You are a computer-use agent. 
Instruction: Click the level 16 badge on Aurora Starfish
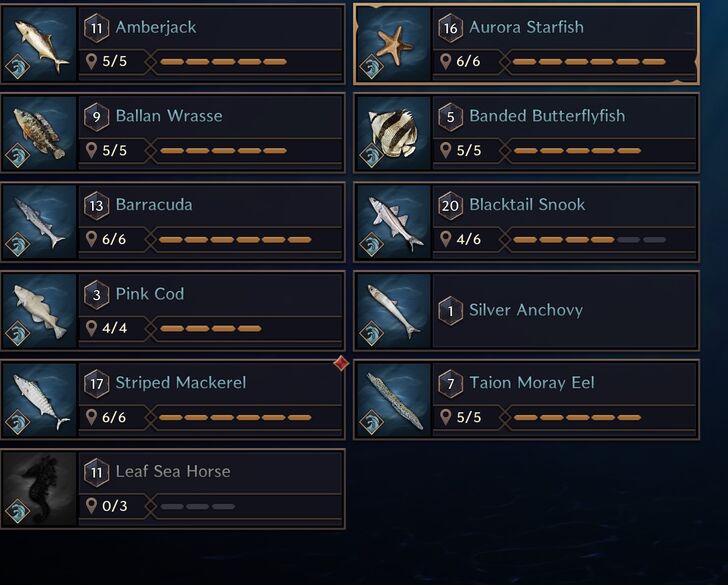[x=450, y=27]
